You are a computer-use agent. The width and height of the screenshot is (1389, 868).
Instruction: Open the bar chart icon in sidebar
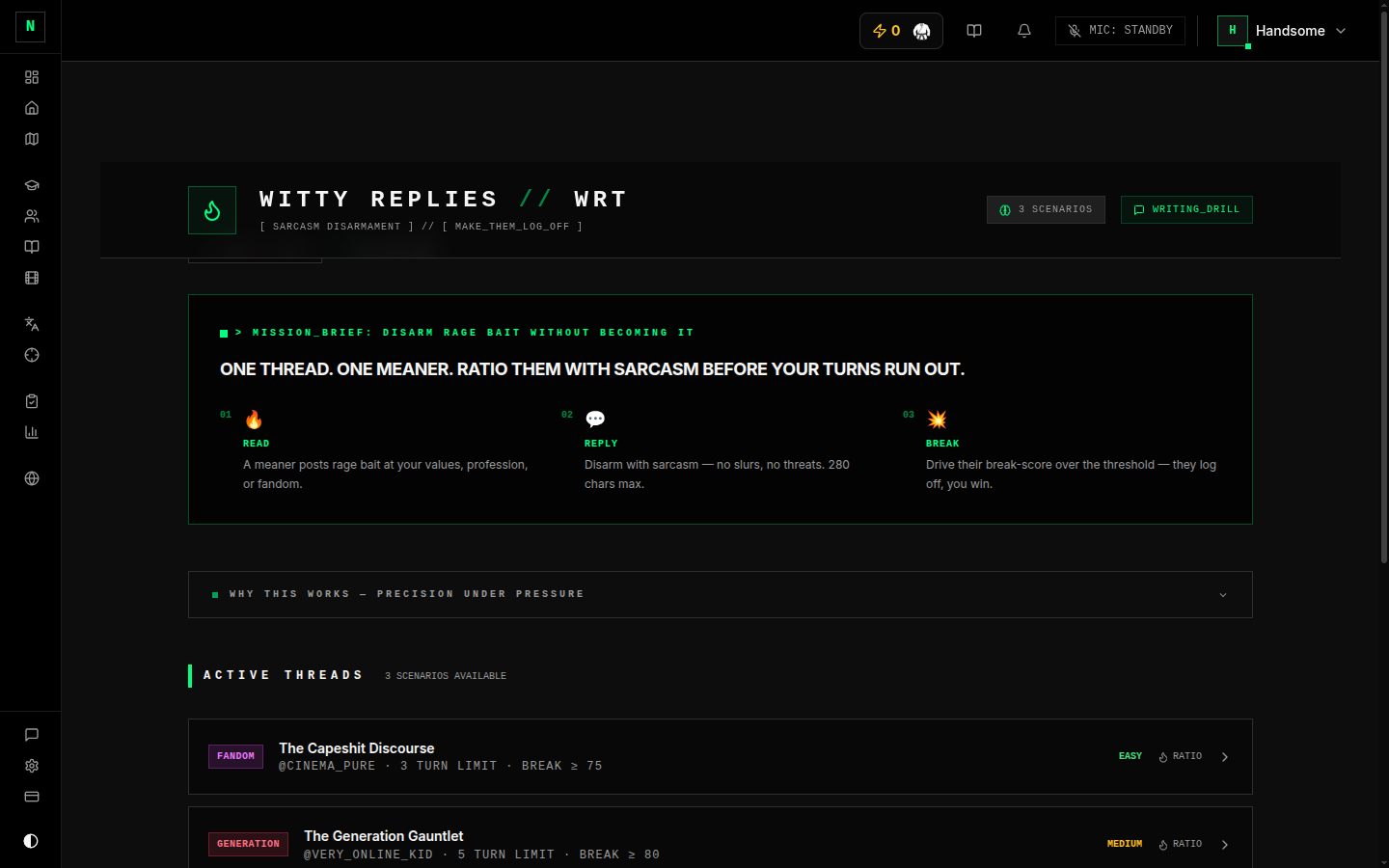(x=32, y=432)
